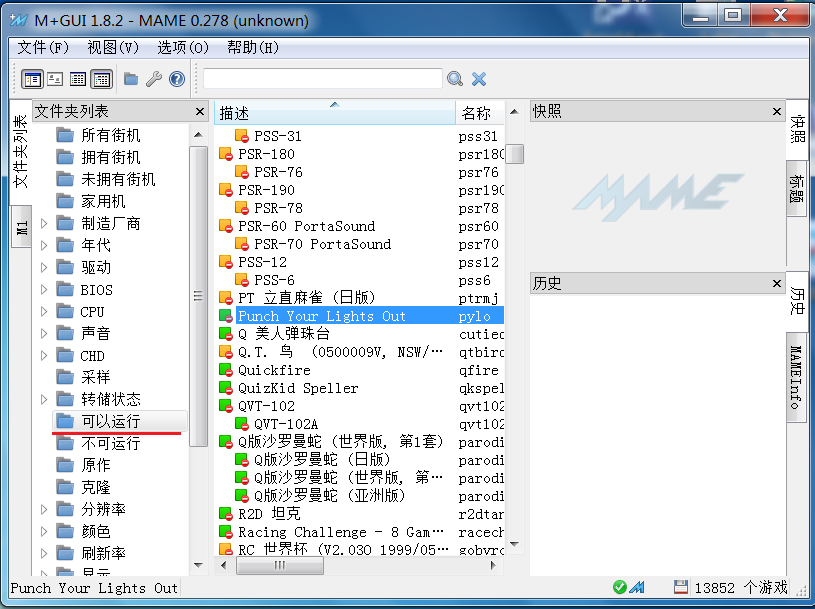Click the game list scroll up arrow

(514, 112)
